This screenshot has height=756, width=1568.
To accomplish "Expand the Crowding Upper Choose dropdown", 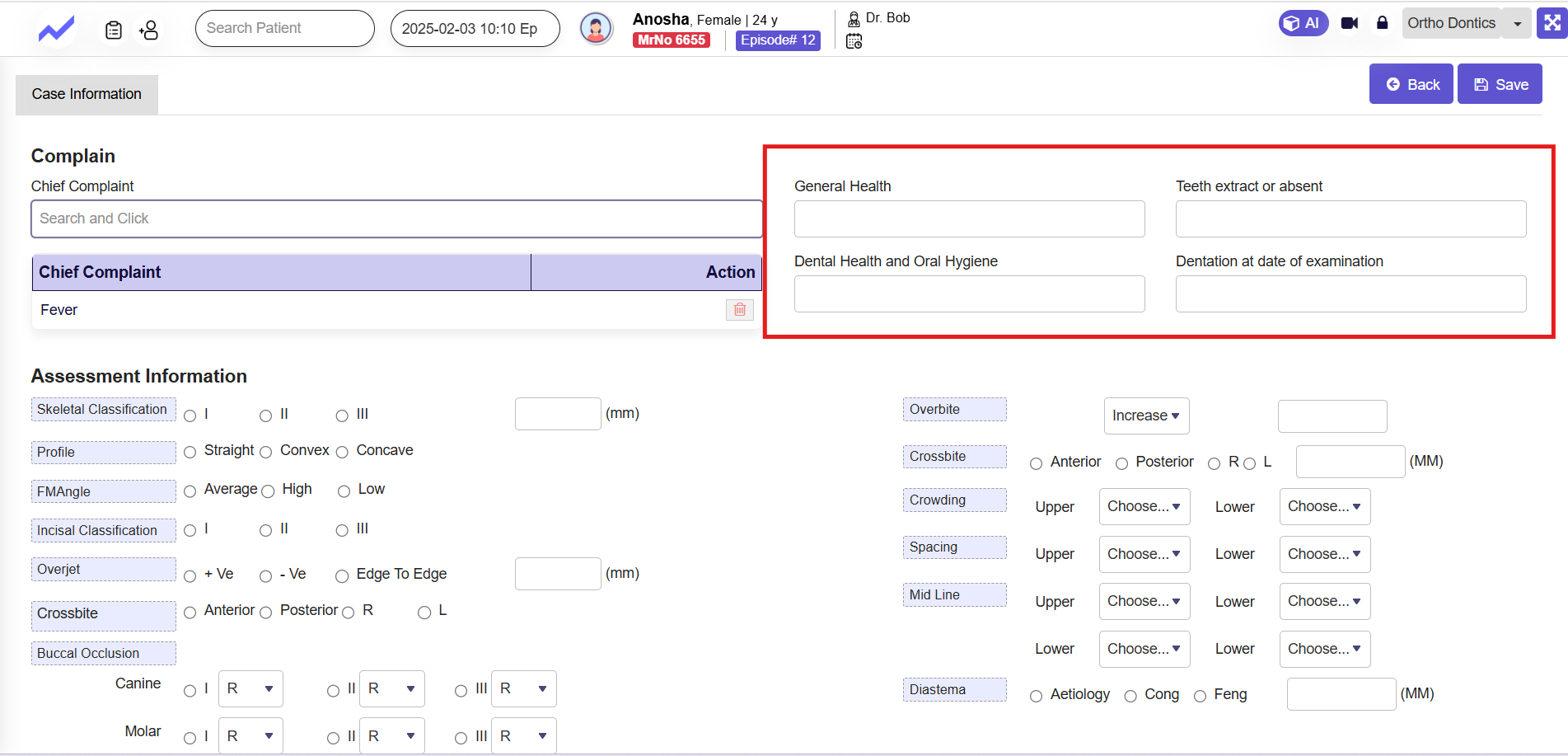I will point(1144,506).
